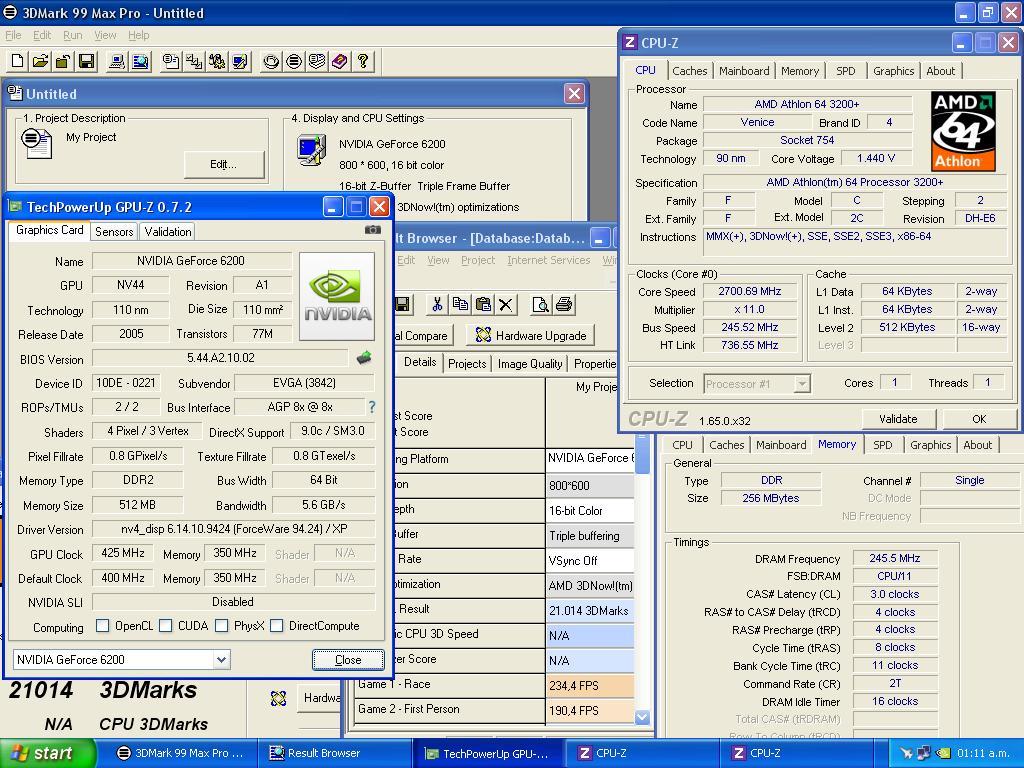Click the DRAM Frequency 245.5 MHz value
Screen dimensions: 1024x768
[895, 558]
